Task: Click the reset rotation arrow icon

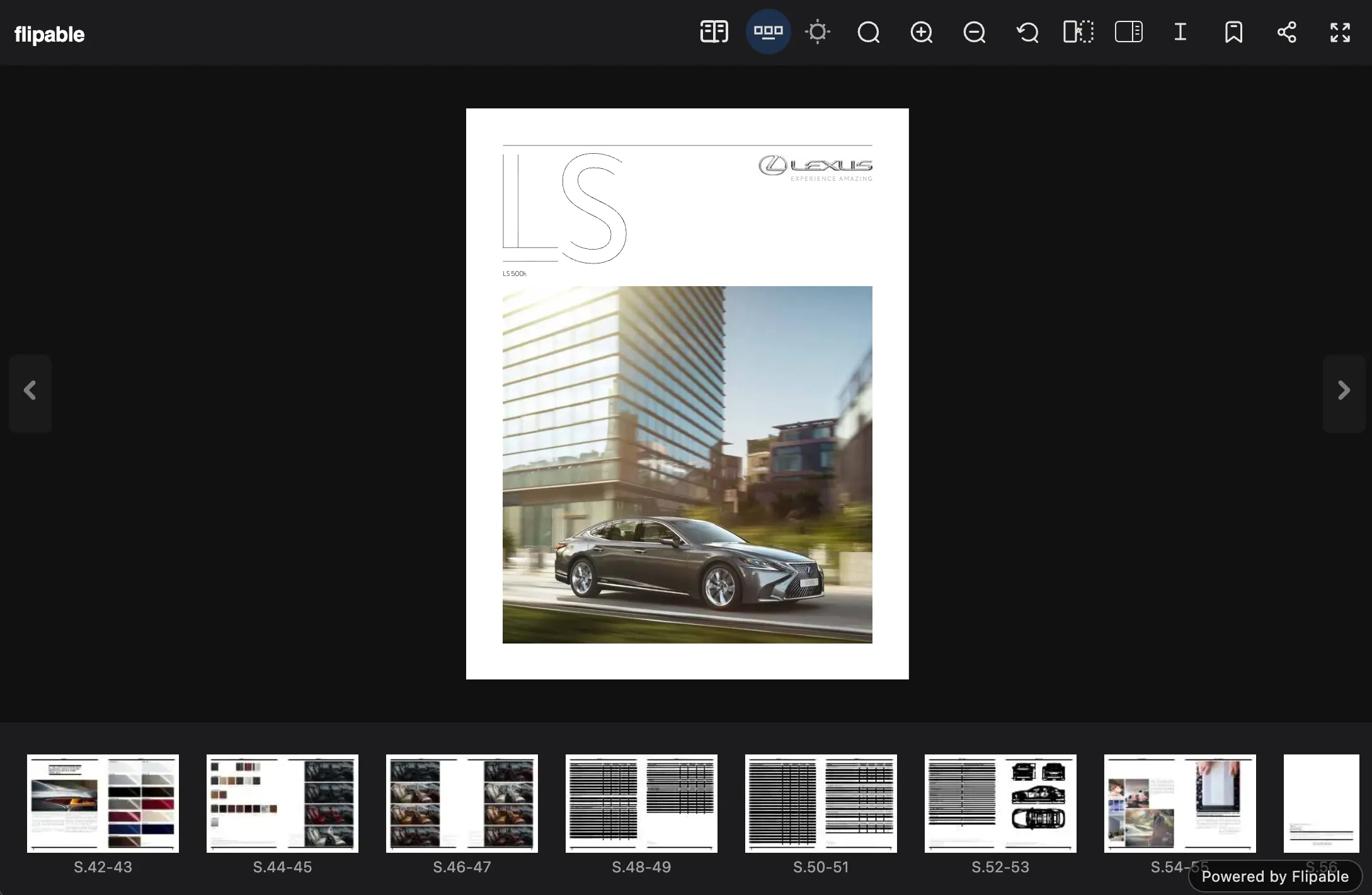Action: click(x=1027, y=32)
